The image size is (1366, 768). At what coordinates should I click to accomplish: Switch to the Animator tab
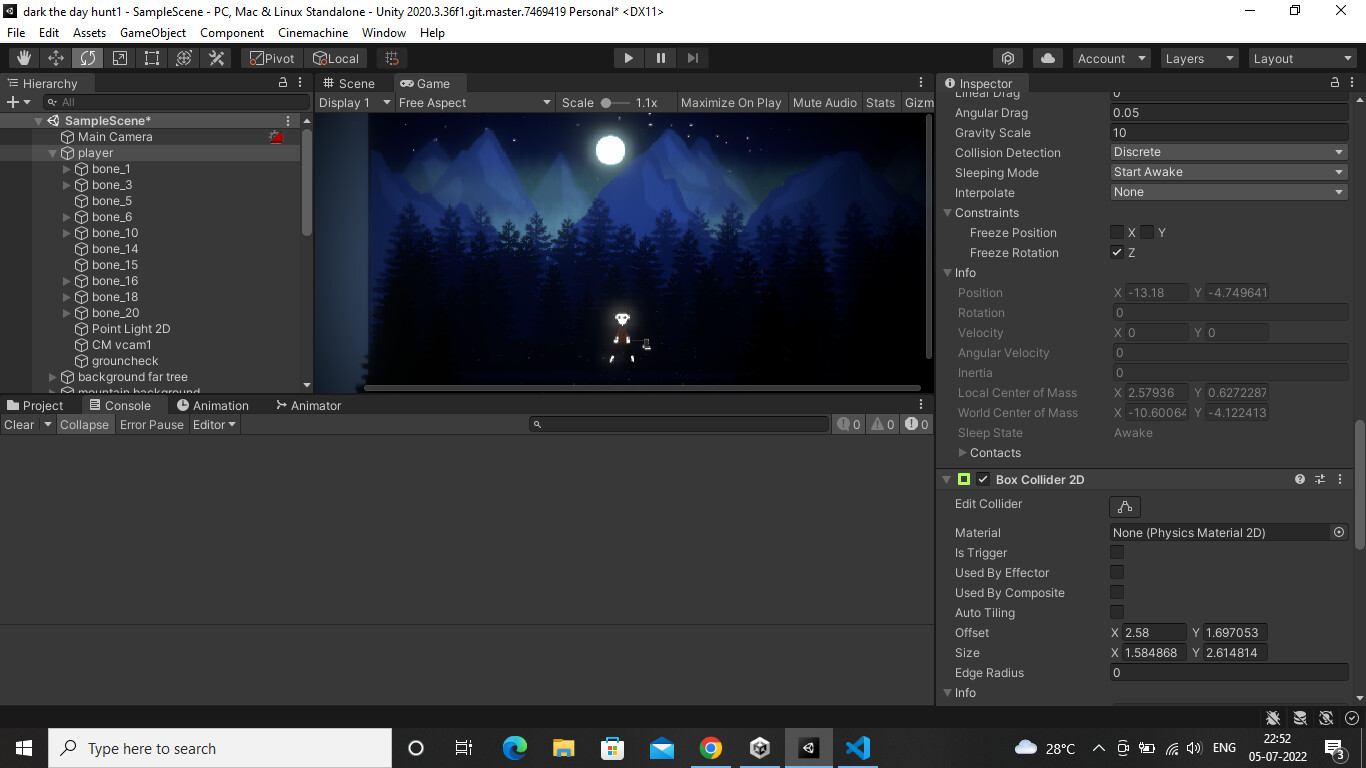pyautogui.click(x=308, y=405)
